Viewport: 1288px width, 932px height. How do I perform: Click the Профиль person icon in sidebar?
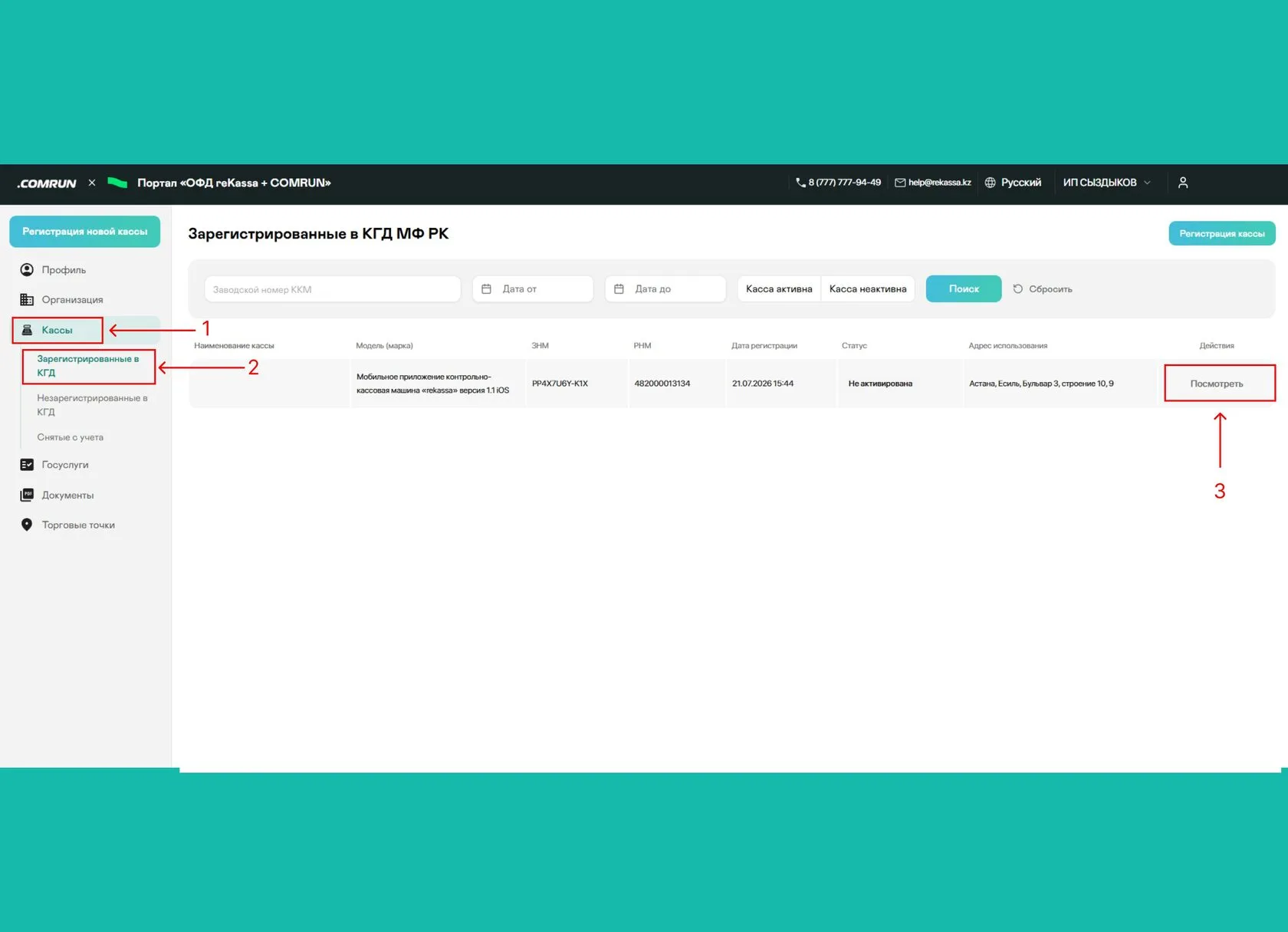pyautogui.click(x=27, y=270)
